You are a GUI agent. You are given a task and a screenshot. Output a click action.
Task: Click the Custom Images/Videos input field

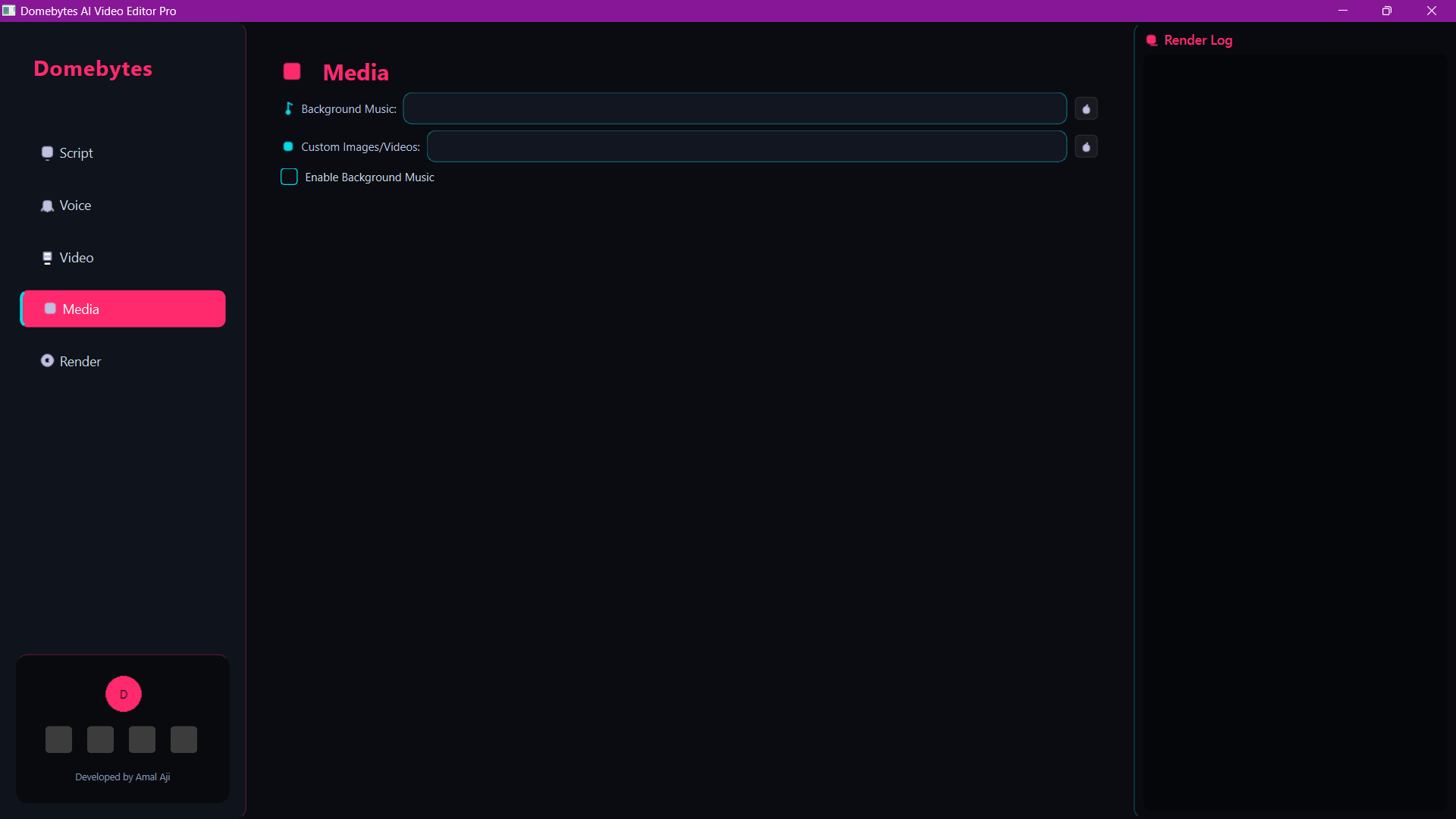pyautogui.click(x=746, y=146)
